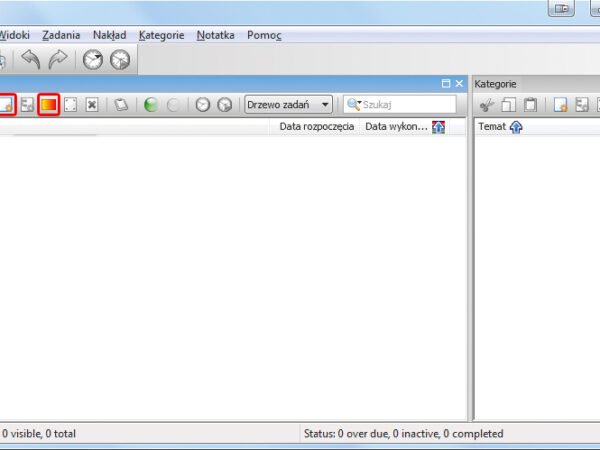Click the redo arrow in main toolbar

[x=59, y=60]
